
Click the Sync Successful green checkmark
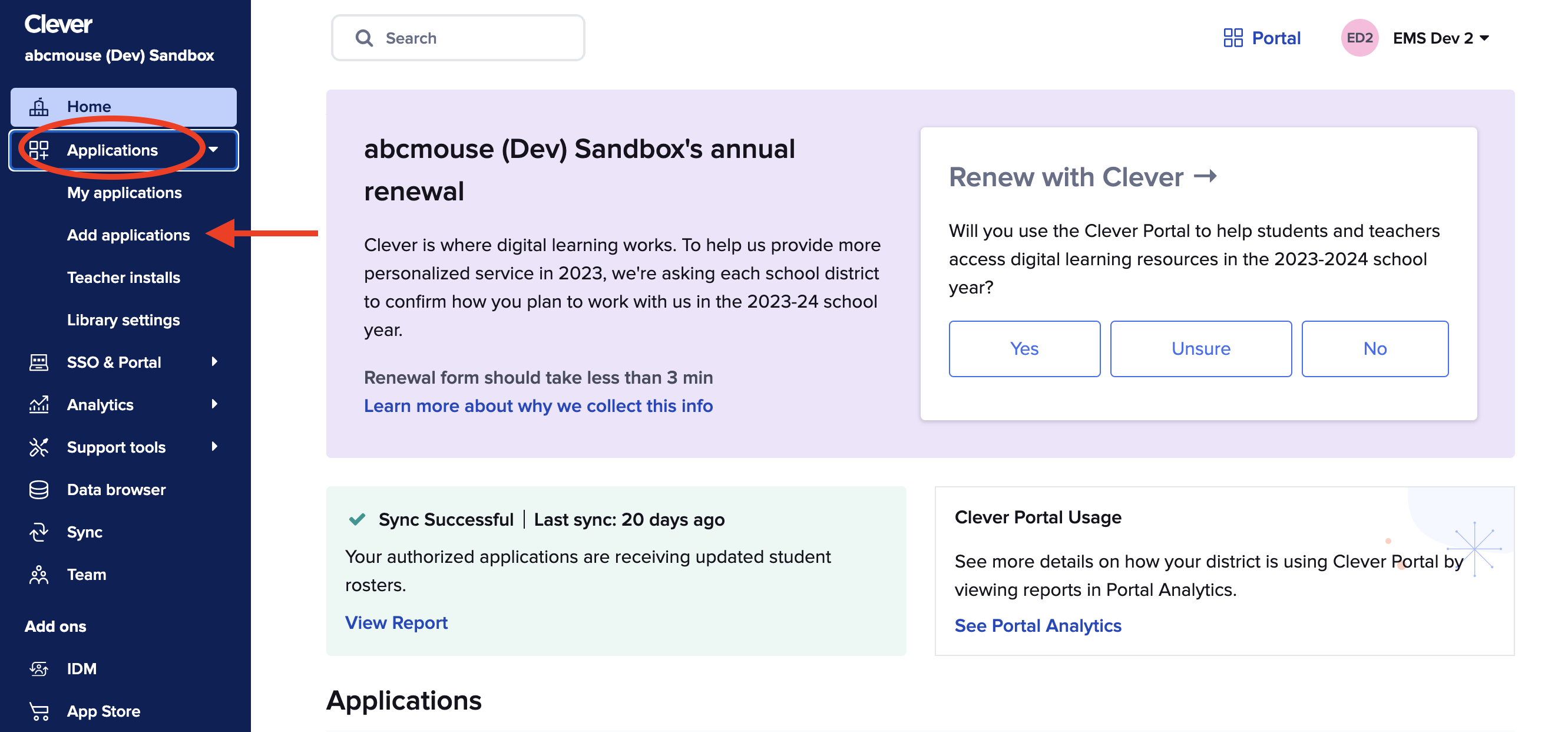click(x=358, y=519)
